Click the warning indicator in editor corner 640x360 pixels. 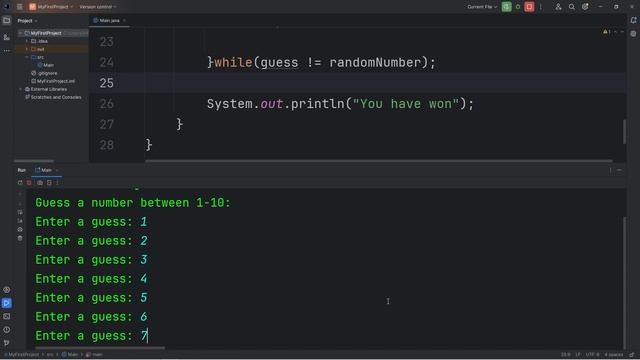point(607,32)
